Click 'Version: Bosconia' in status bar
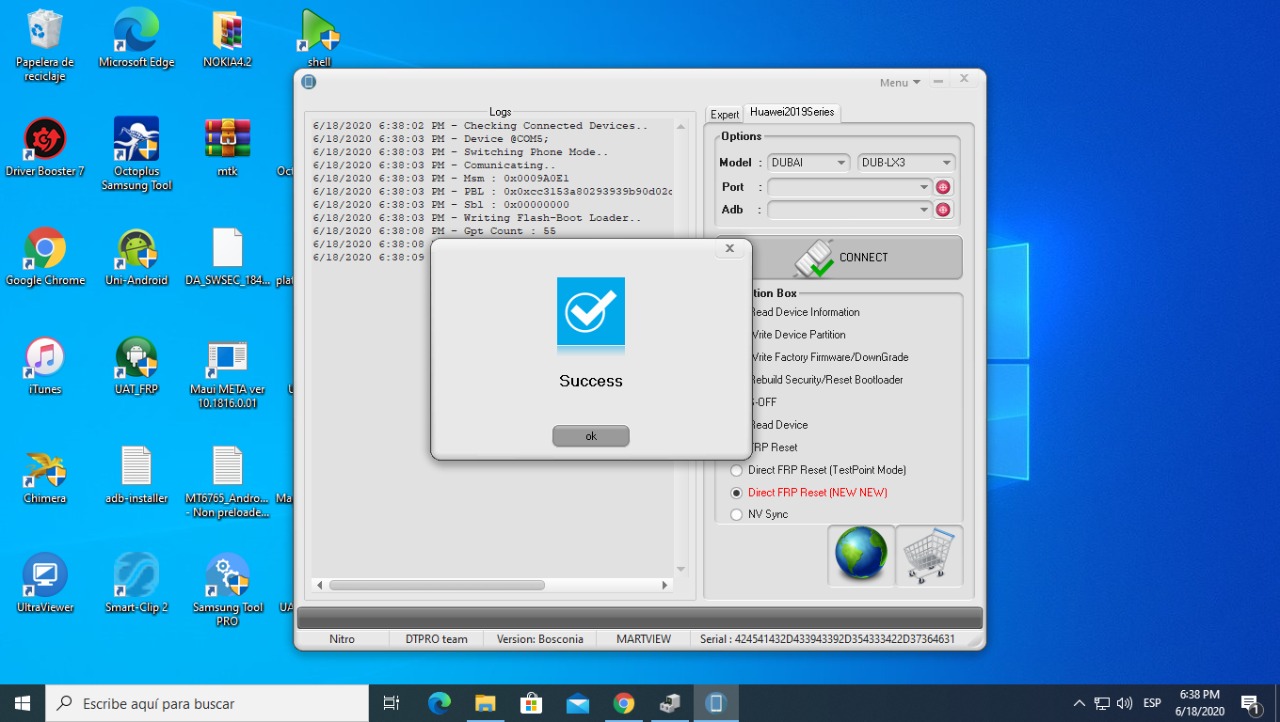Screen dimensions: 1280x722 [x=540, y=639]
